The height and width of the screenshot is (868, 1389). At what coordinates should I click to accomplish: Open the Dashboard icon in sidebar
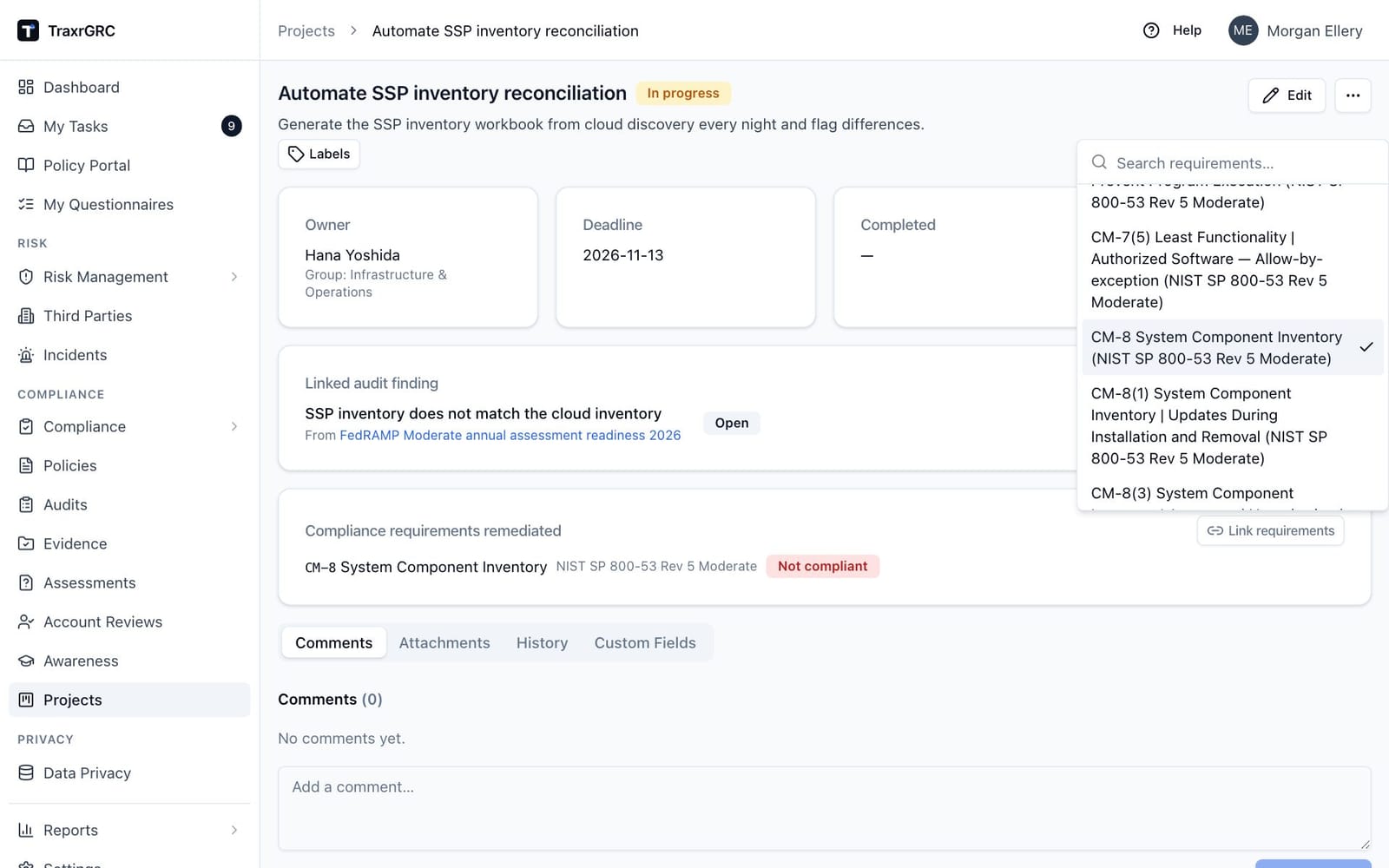(x=26, y=87)
